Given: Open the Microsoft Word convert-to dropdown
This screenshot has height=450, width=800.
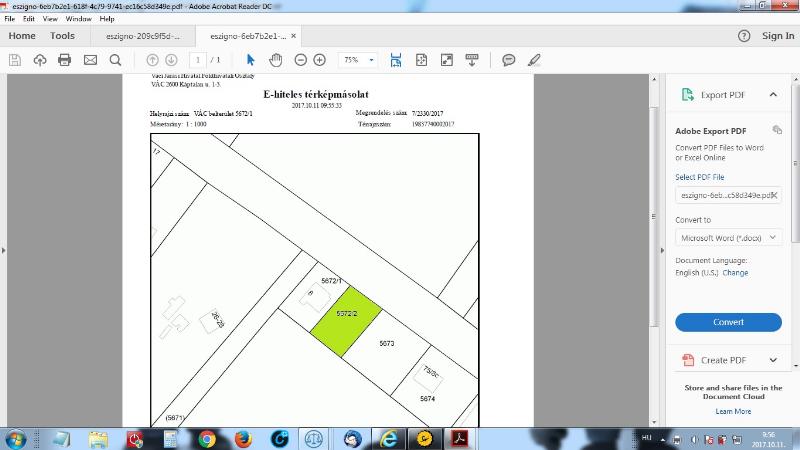Looking at the screenshot, I should coord(728,238).
